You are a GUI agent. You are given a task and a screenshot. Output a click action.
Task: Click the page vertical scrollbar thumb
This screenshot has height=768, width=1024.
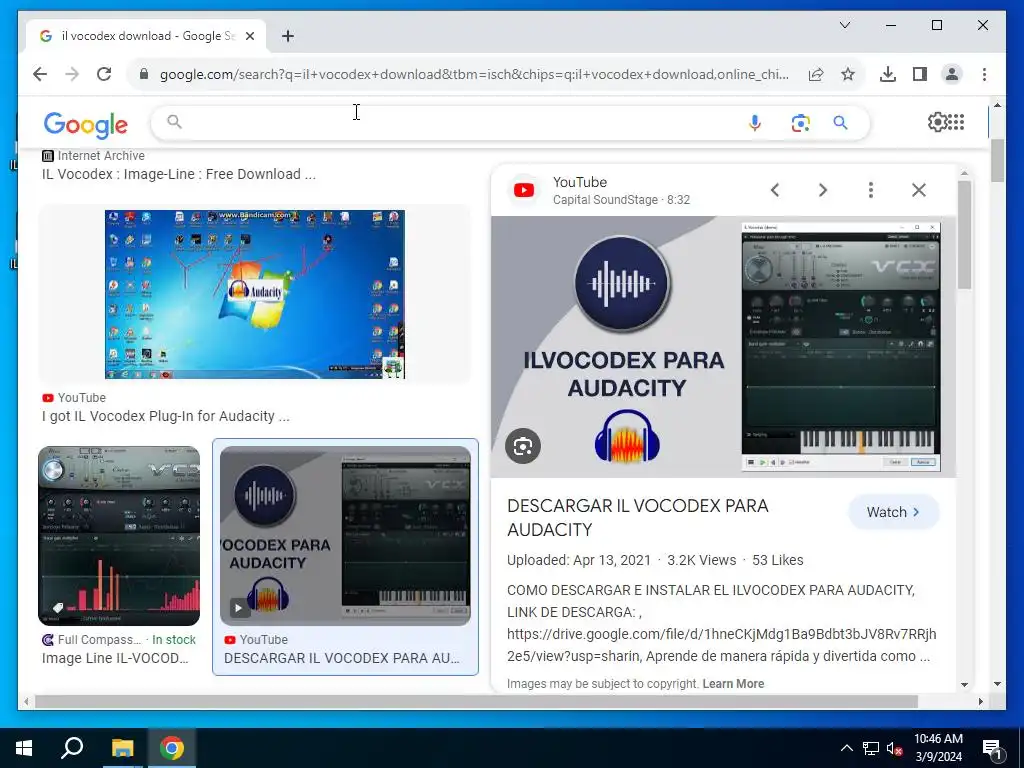pos(997,161)
